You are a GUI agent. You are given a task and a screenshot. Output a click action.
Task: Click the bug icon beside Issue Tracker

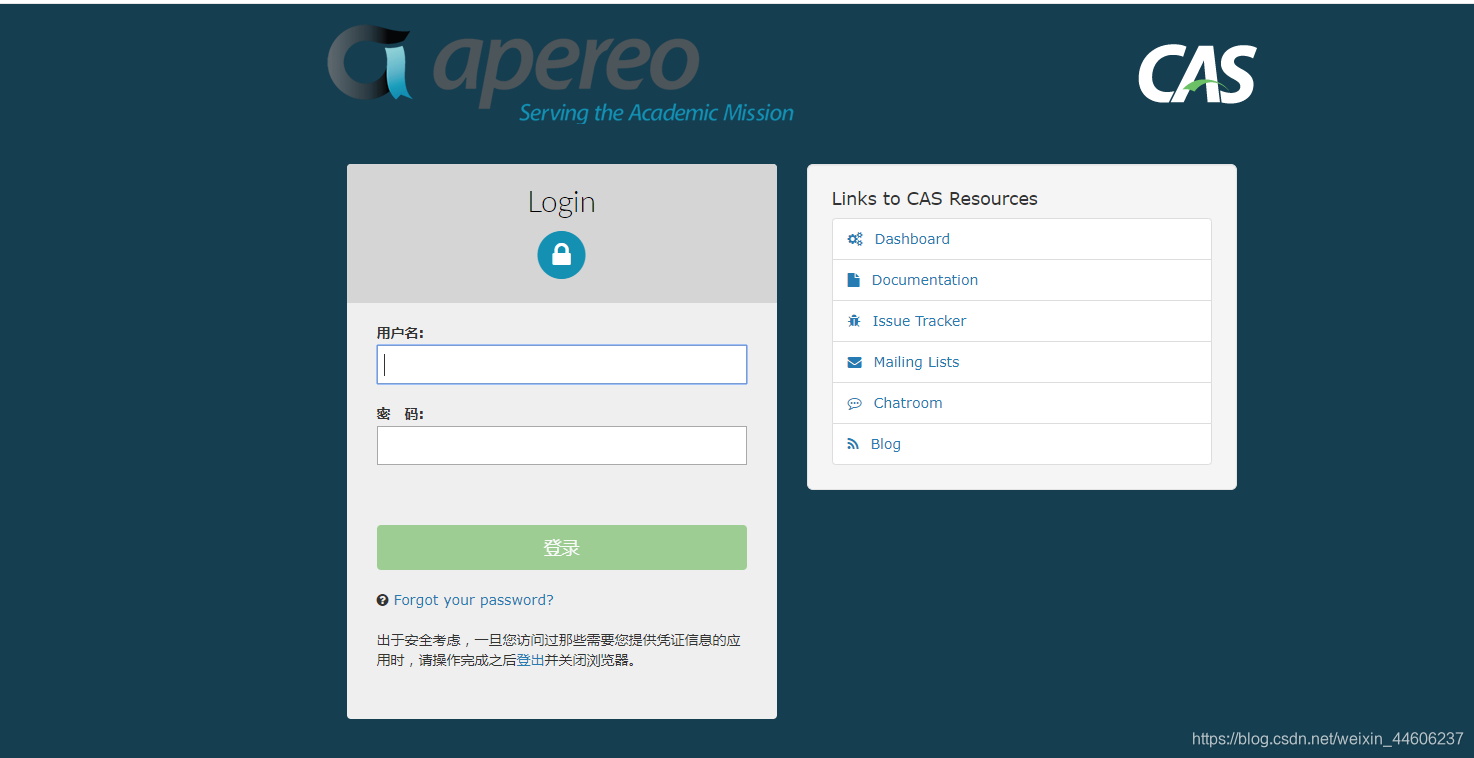click(x=855, y=321)
